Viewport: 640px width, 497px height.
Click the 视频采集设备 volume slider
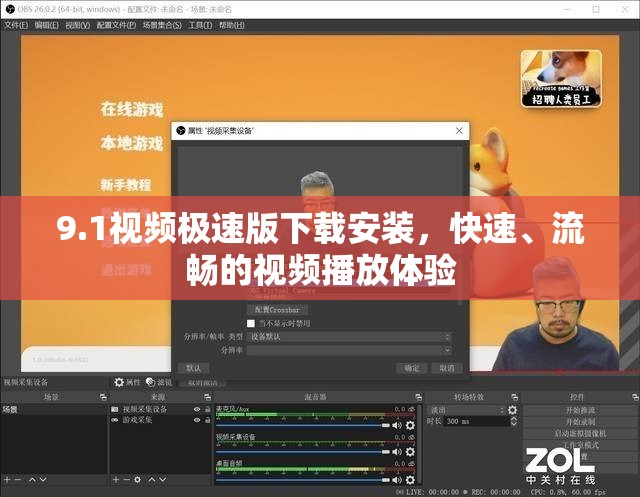303,452
